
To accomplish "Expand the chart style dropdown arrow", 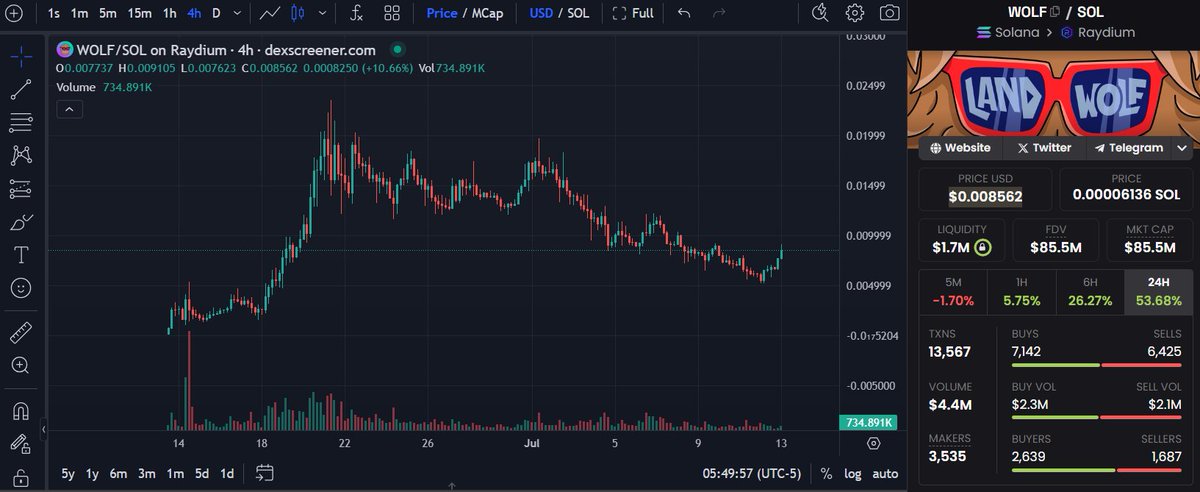I will (x=320, y=13).
